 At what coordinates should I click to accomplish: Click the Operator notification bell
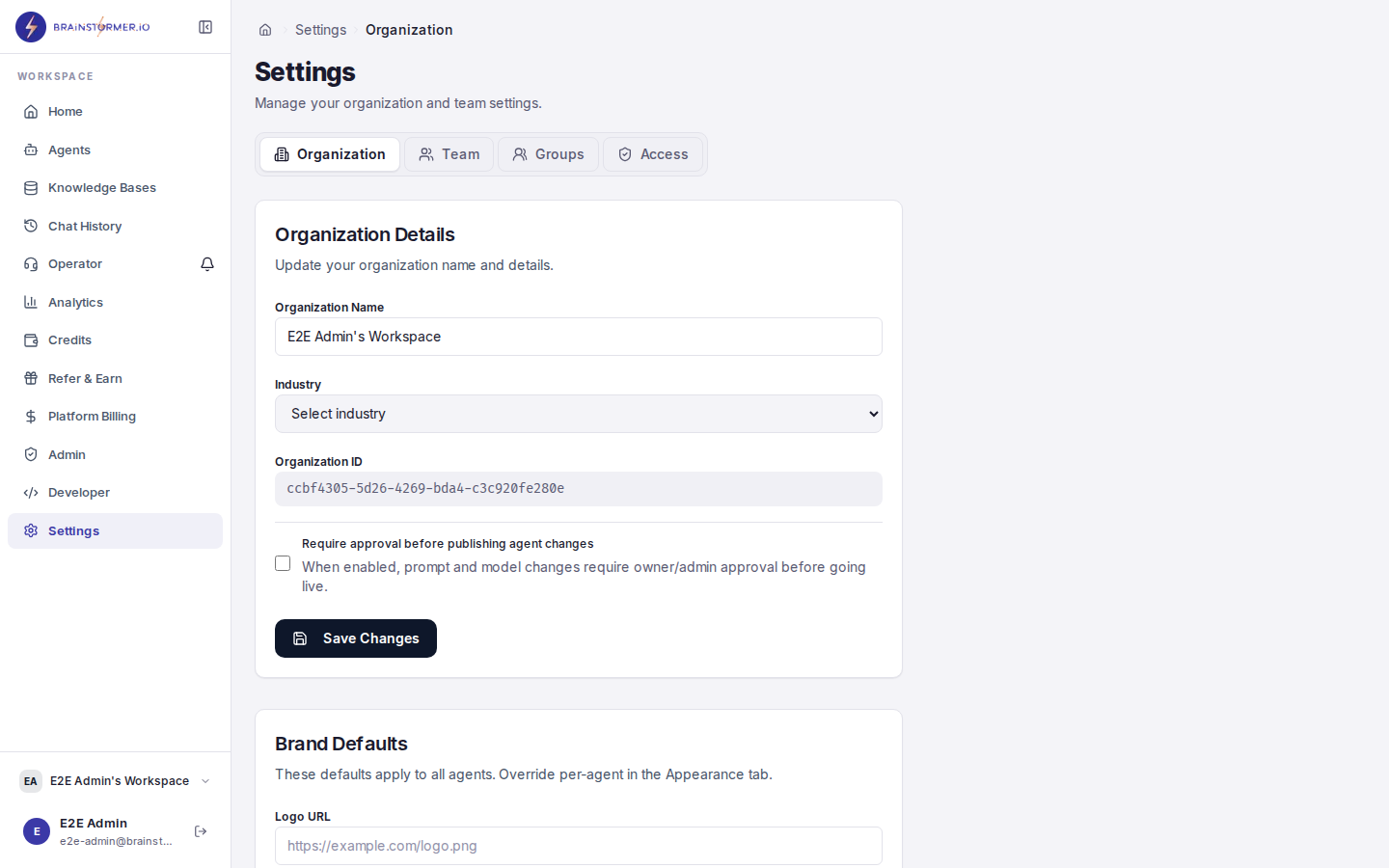pyautogui.click(x=207, y=264)
